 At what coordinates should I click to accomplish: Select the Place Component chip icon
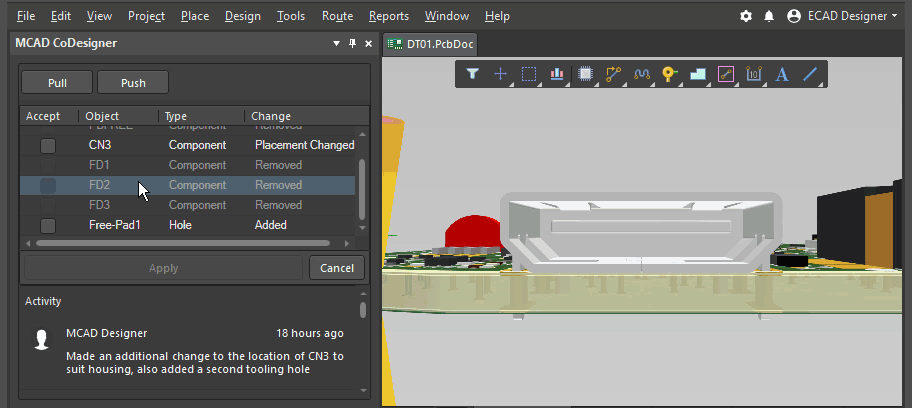coord(586,74)
